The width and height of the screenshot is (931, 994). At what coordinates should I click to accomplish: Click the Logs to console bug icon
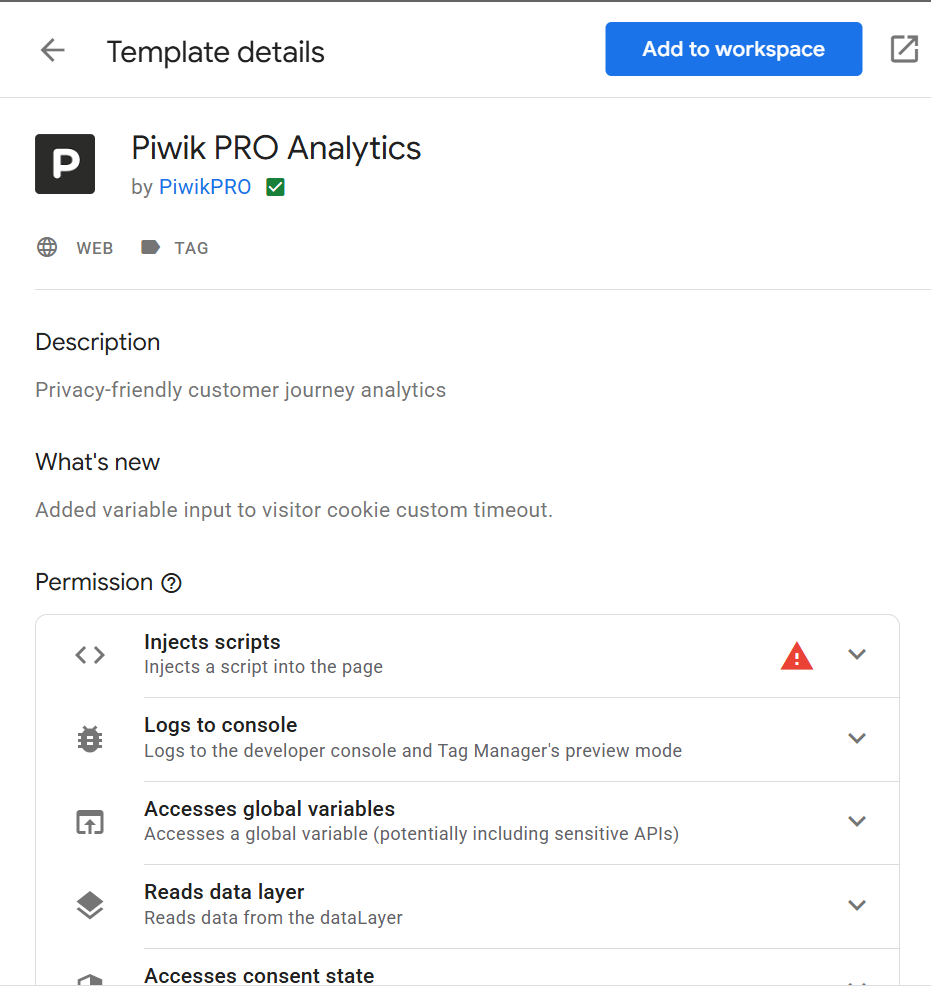coord(90,739)
